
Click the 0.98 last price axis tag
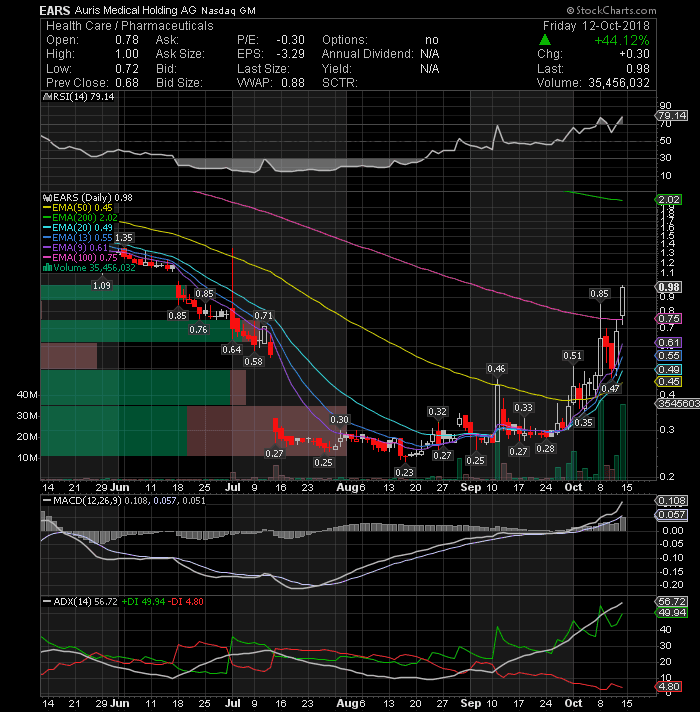point(669,287)
